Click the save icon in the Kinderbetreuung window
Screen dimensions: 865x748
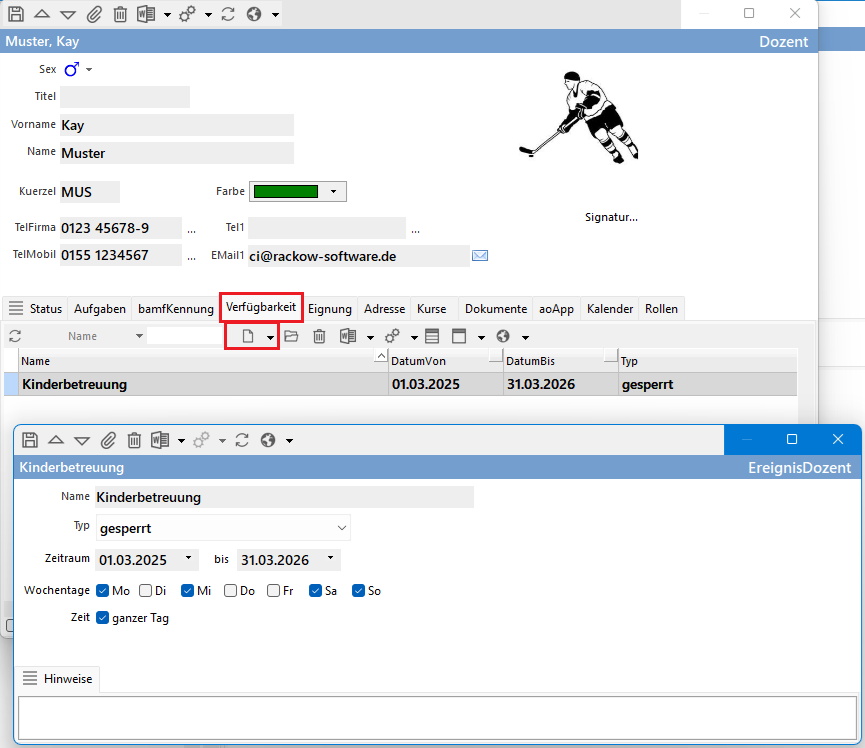[x=29, y=440]
